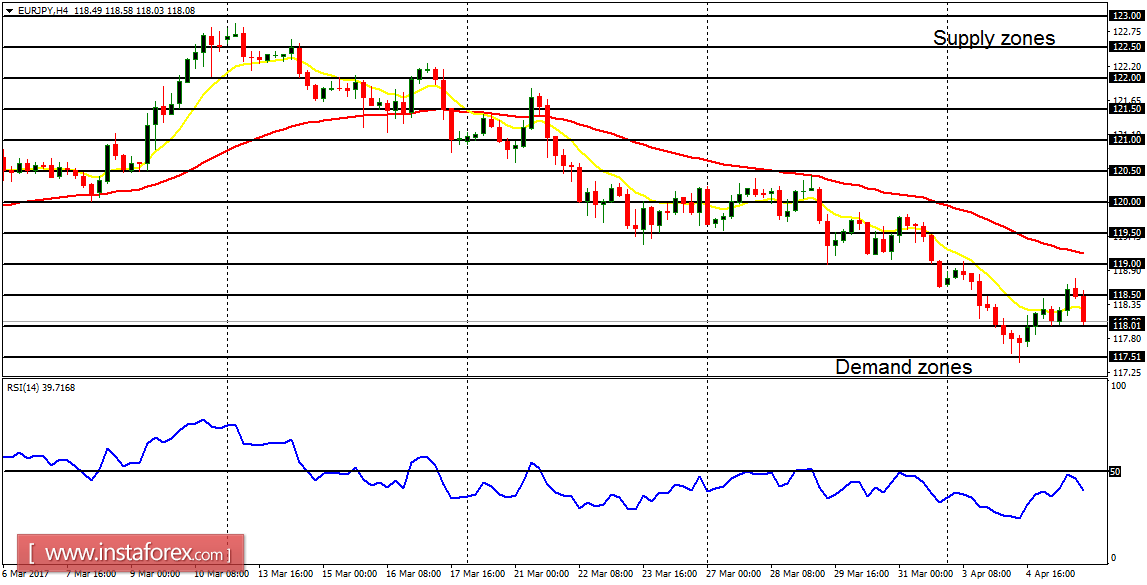Select the RSI(14) indicator label
This screenshot has width=1147, height=585.
tap(41, 386)
